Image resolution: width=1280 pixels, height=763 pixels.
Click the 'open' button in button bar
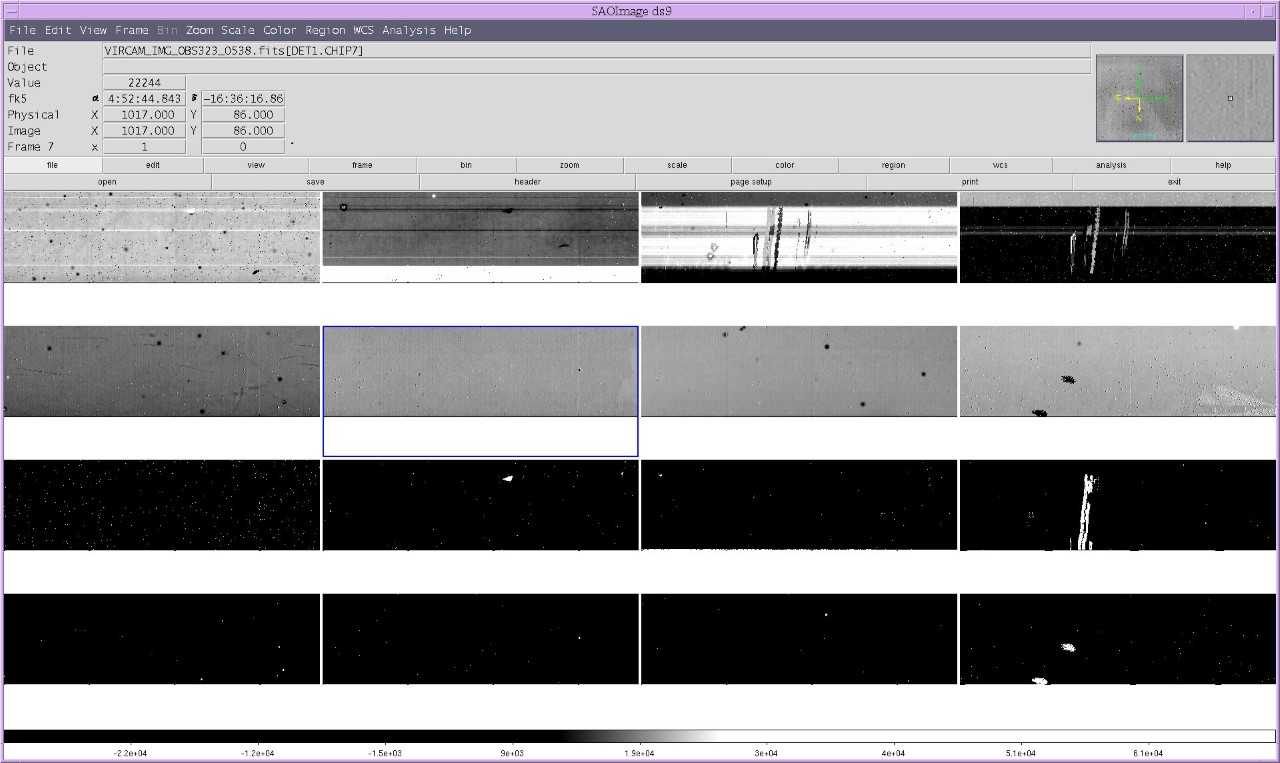point(107,182)
